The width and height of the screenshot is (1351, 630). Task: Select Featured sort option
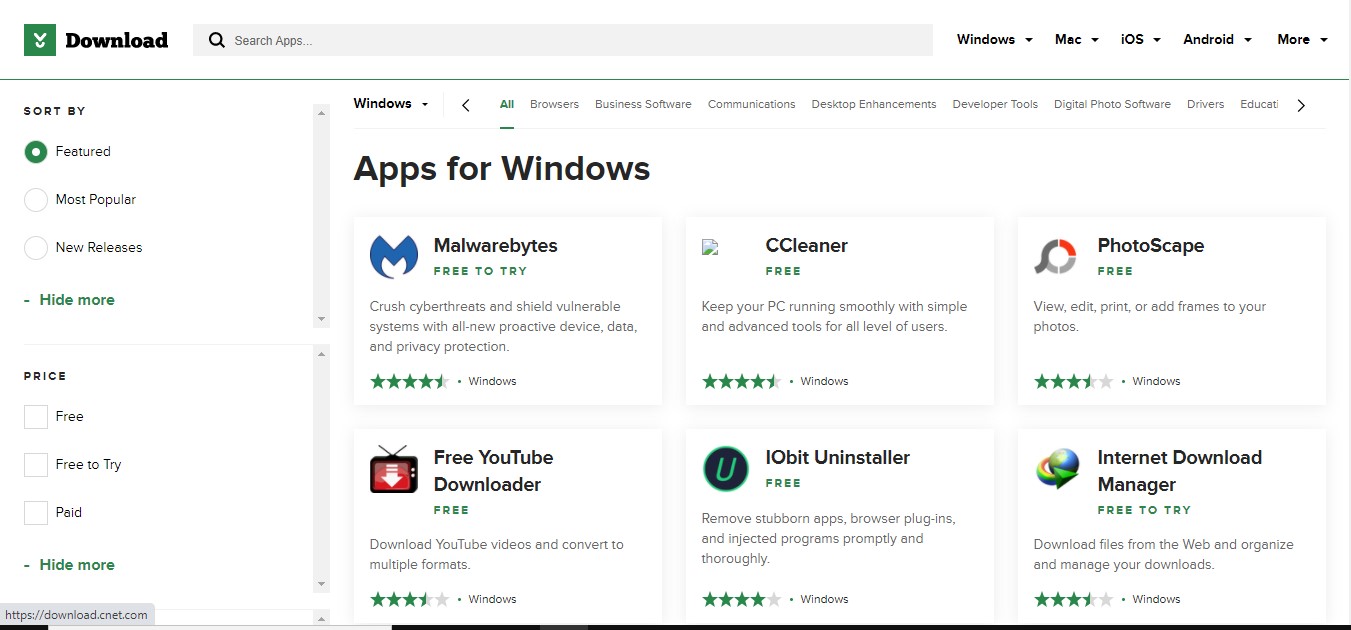point(36,152)
